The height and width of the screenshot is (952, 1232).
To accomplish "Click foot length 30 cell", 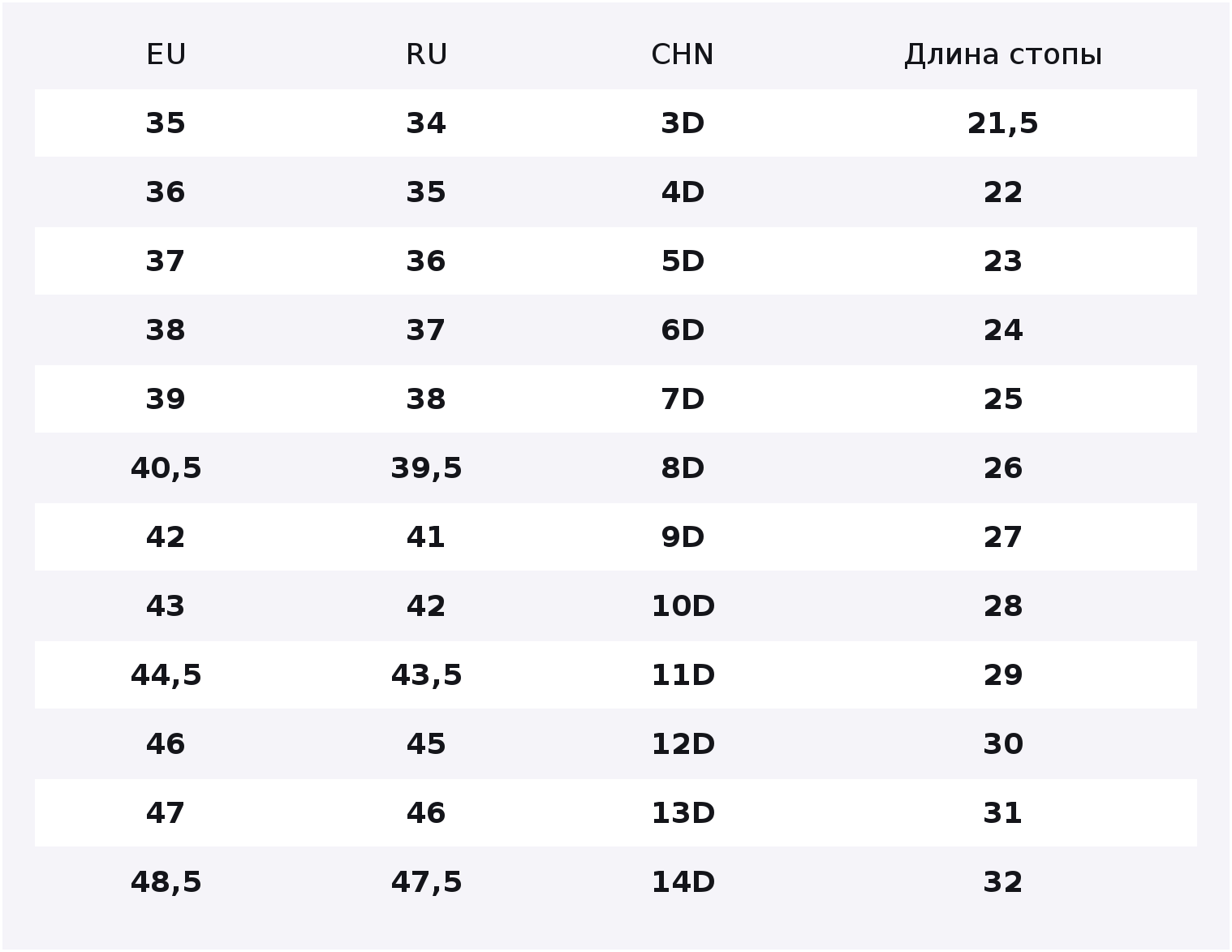I will click(x=1003, y=744).
